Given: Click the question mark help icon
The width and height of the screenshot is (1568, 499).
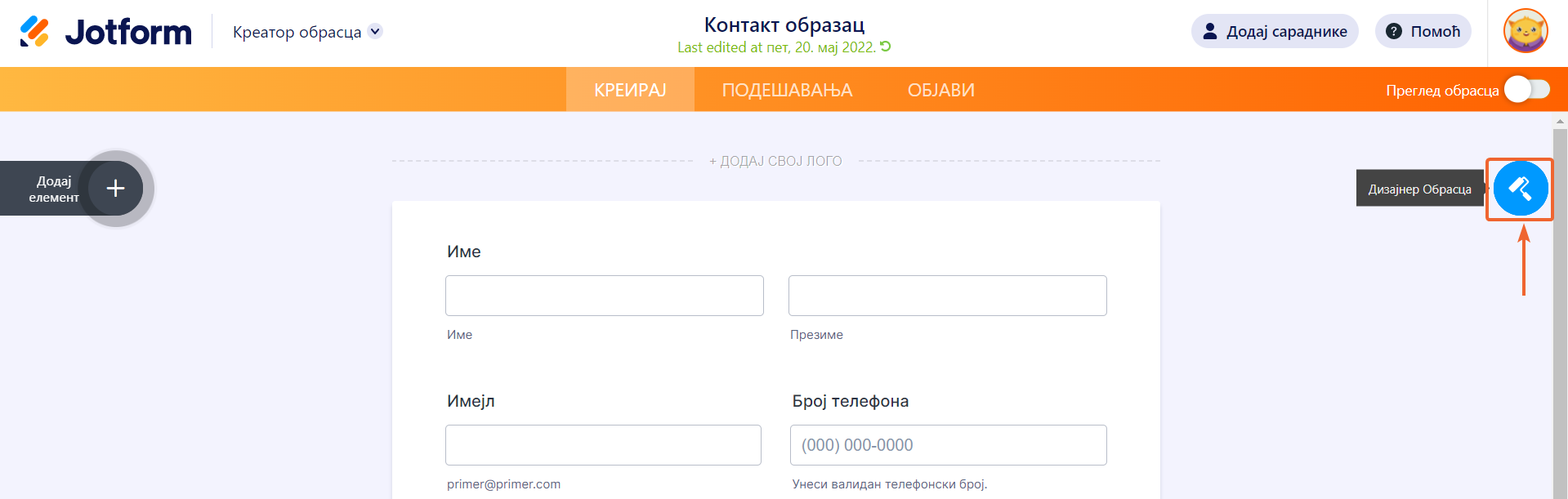Looking at the screenshot, I should 1394,31.
